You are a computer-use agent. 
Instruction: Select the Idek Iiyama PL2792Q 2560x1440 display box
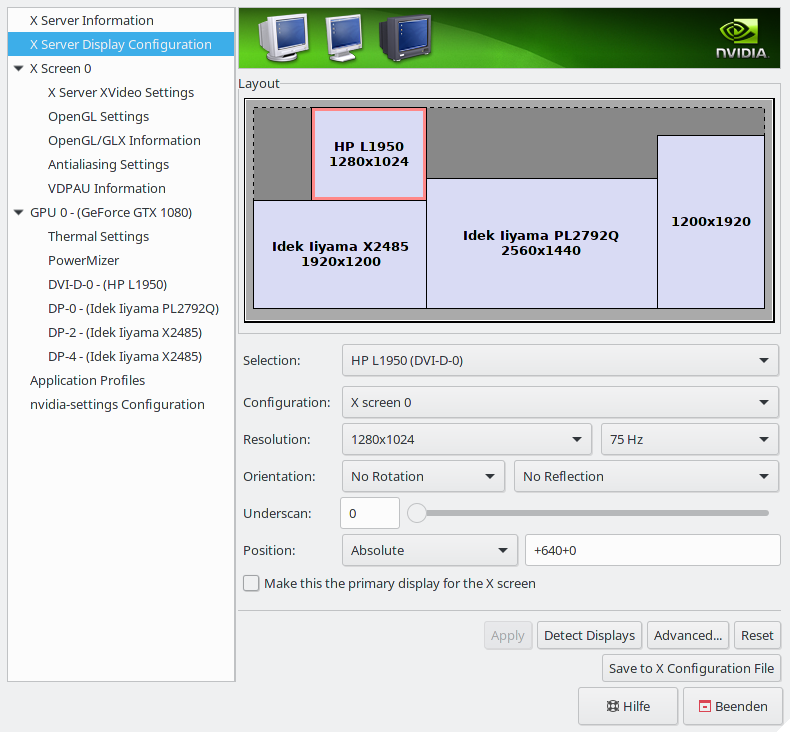pos(542,243)
